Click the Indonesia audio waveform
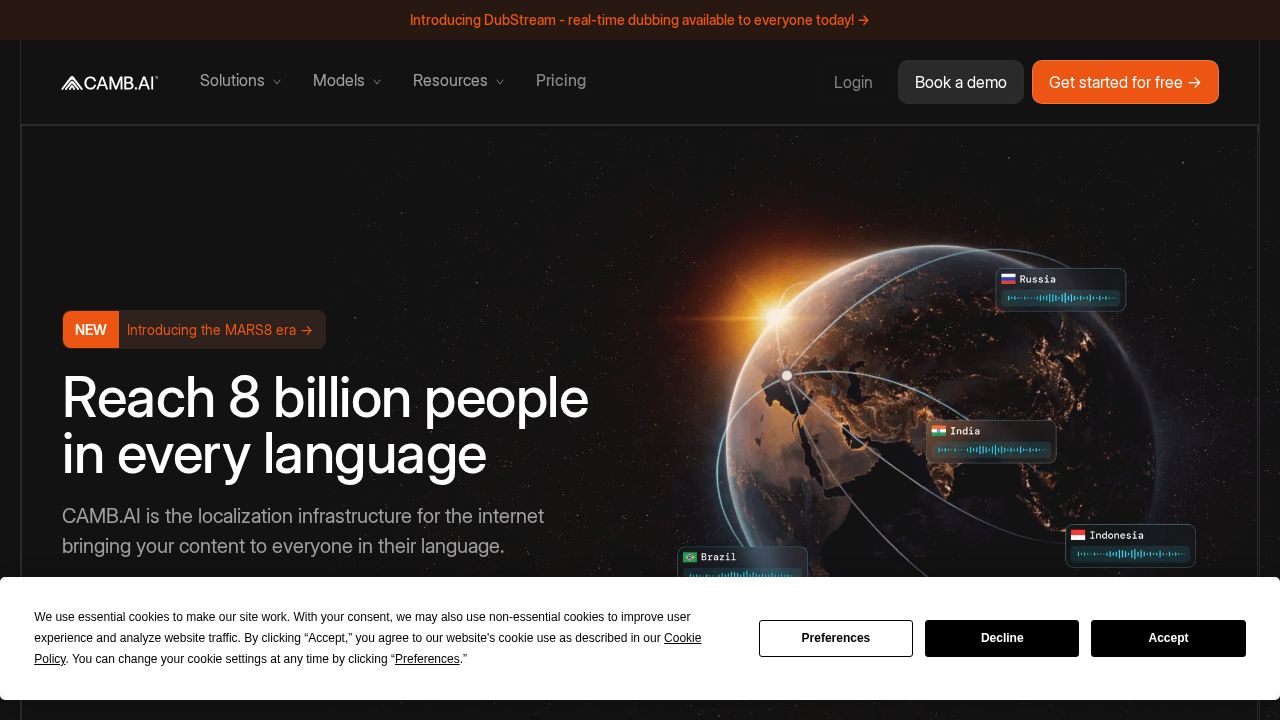The height and width of the screenshot is (720, 1280). (1130, 554)
